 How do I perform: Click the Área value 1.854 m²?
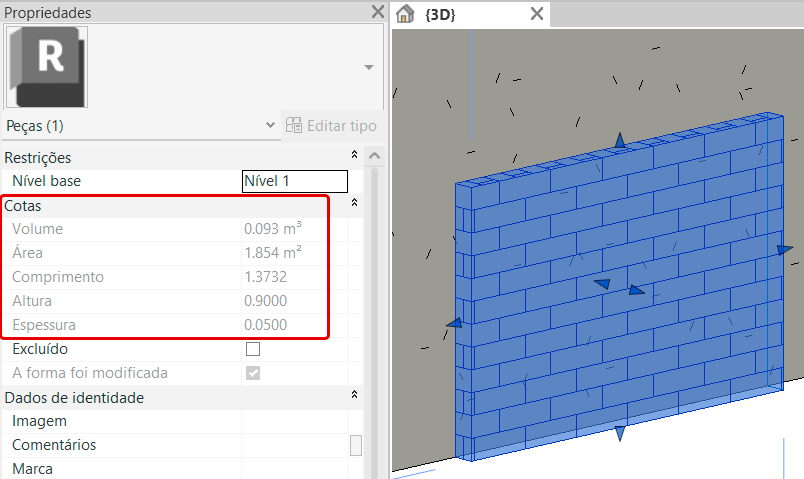[273, 253]
